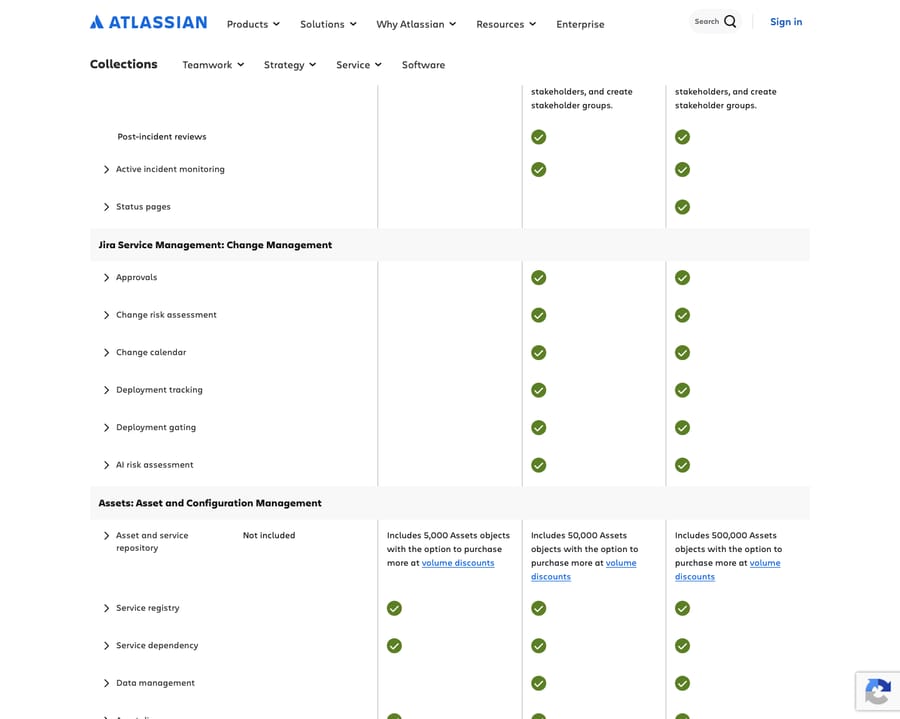Click last checkmark in Change risk assessment row
The width and height of the screenshot is (900, 719).
[x=682, y=316]
